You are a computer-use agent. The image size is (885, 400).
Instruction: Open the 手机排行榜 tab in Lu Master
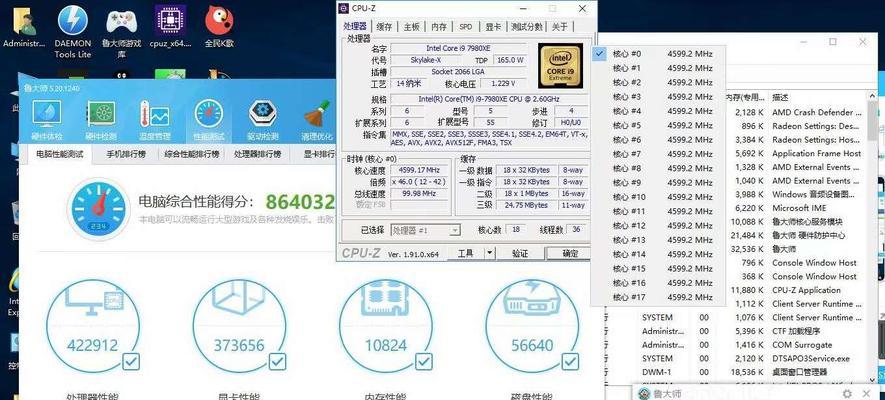point(126,154)
